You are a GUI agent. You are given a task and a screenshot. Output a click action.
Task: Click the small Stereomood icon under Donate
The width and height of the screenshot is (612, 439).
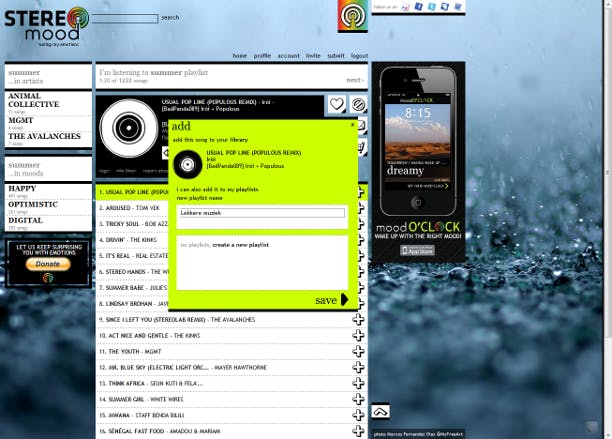point(48,278)
